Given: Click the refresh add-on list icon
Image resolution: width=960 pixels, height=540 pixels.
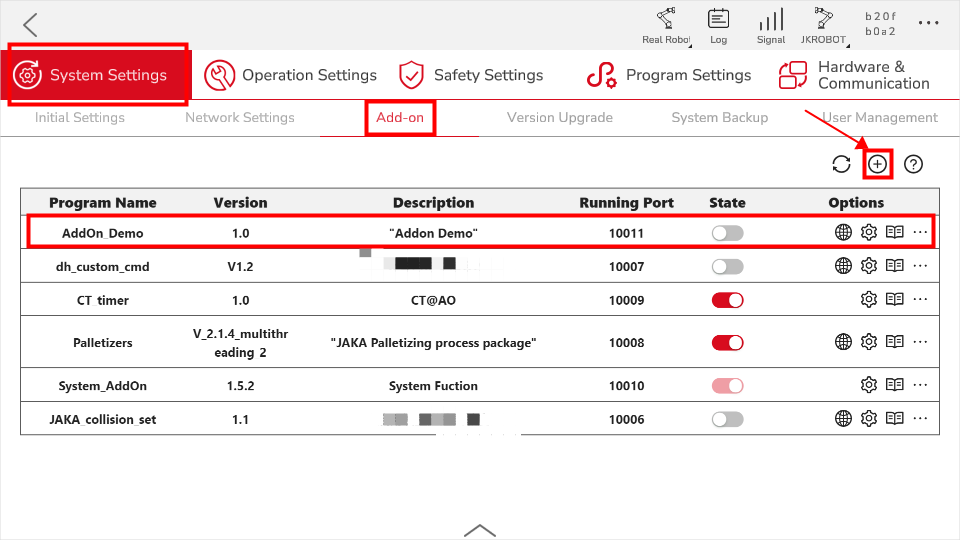Looking at the screenshot, I should point(842,165).
